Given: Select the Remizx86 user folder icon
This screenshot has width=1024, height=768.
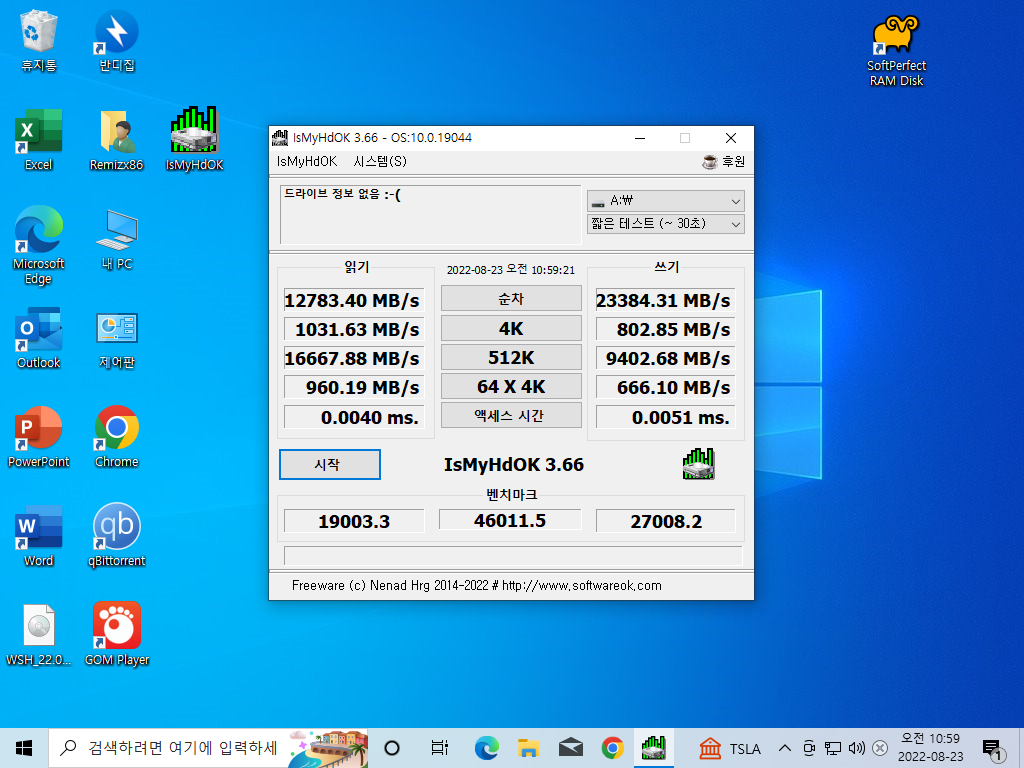Looking at the screenshot, I should (117, 139).
